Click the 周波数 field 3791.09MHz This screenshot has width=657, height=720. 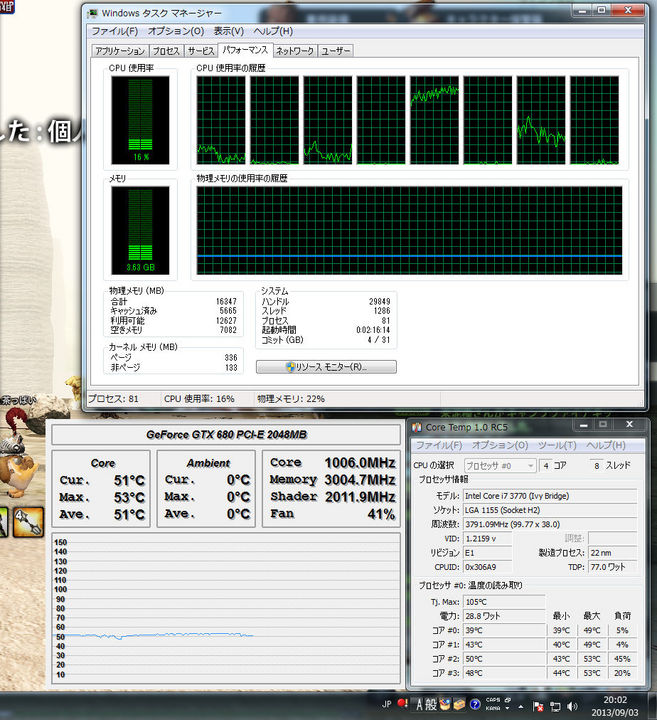[550, 524]
